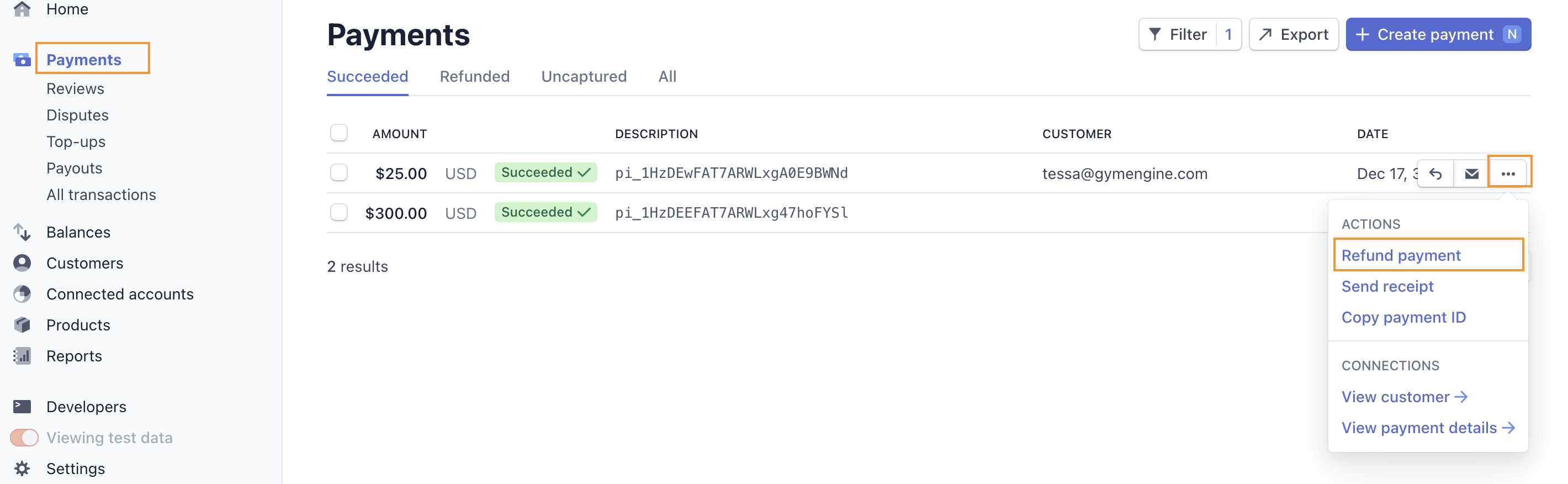Click the Home icon in sidebar
The width and height of the screenshot is (1568, 484).
click(22, 9)
